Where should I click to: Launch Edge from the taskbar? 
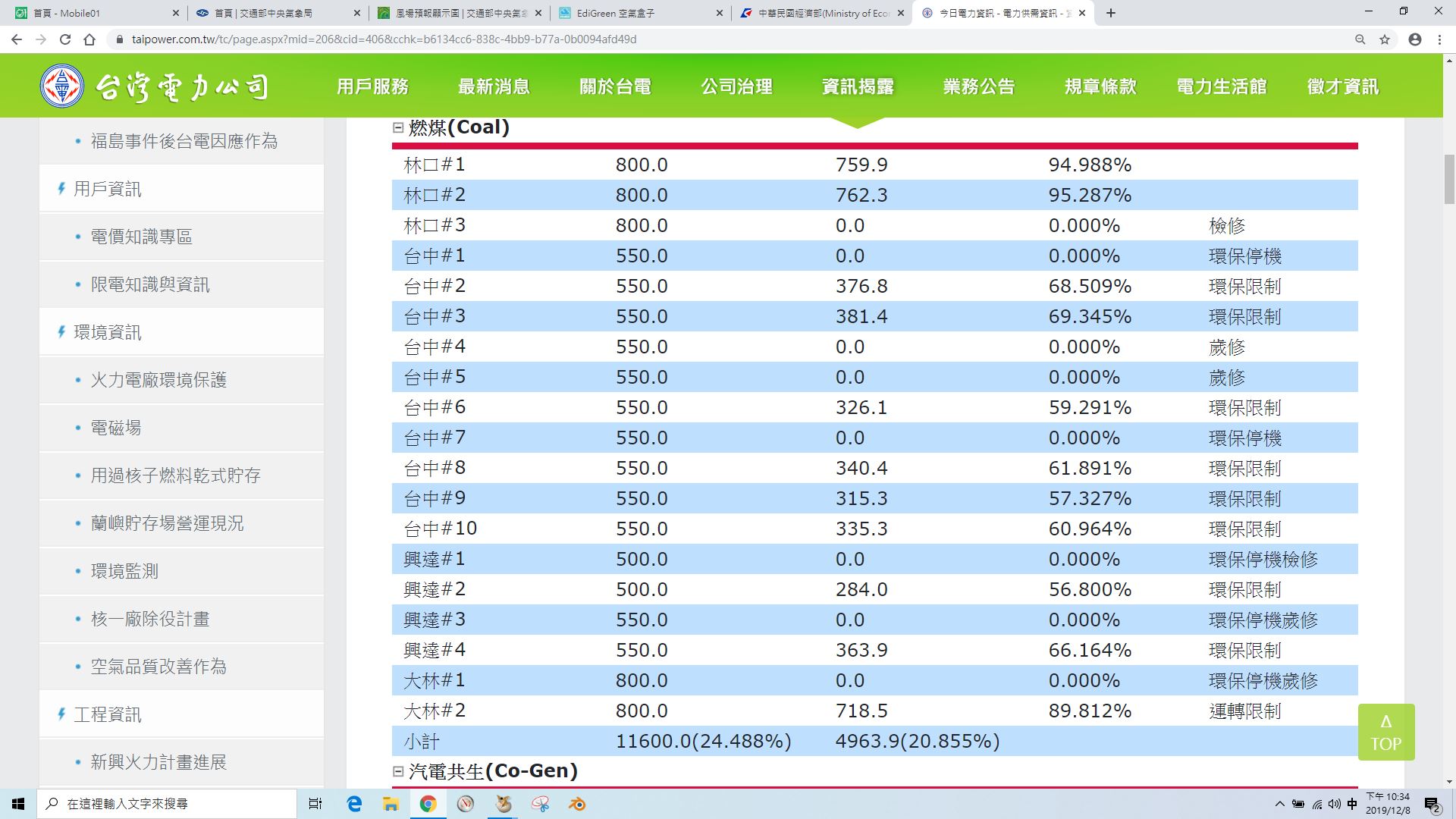click(354, 804)
